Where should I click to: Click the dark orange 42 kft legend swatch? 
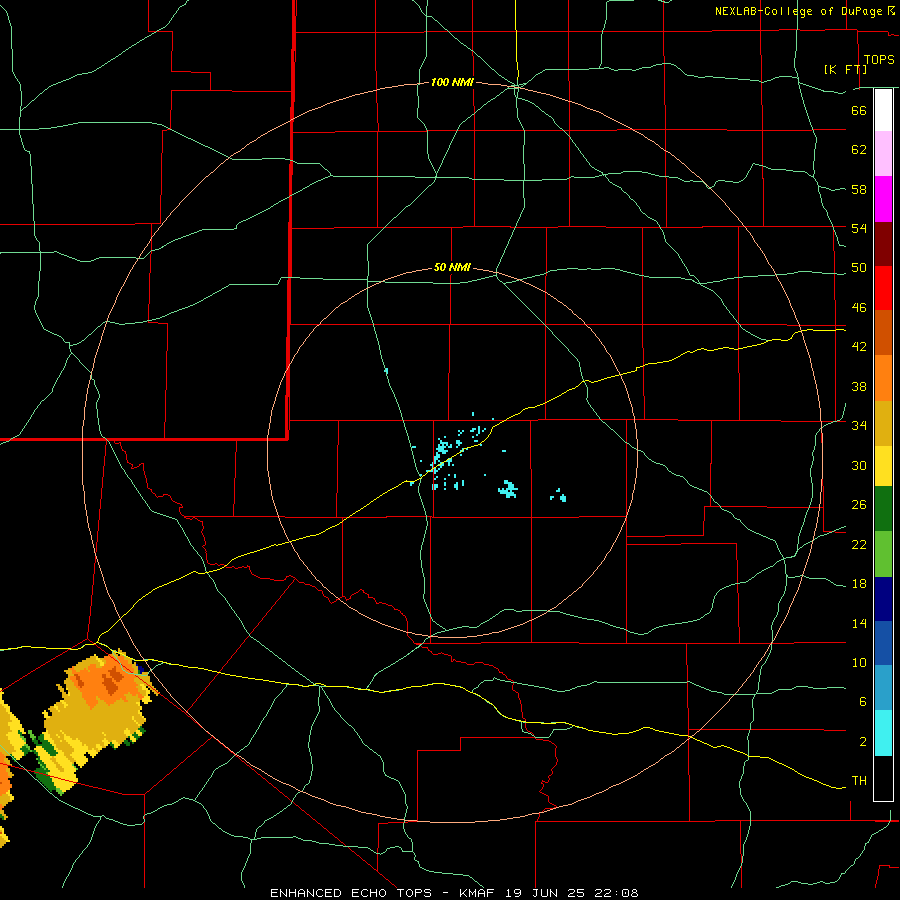click(x=883, y=332)
